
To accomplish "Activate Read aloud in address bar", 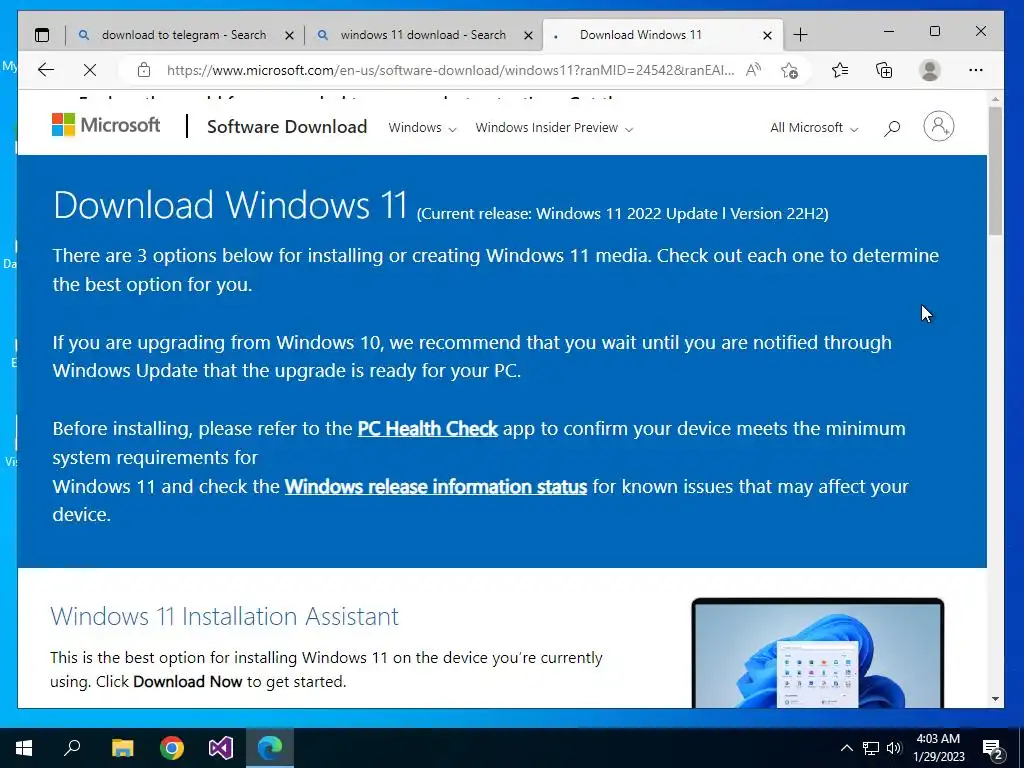I will 753,70.
